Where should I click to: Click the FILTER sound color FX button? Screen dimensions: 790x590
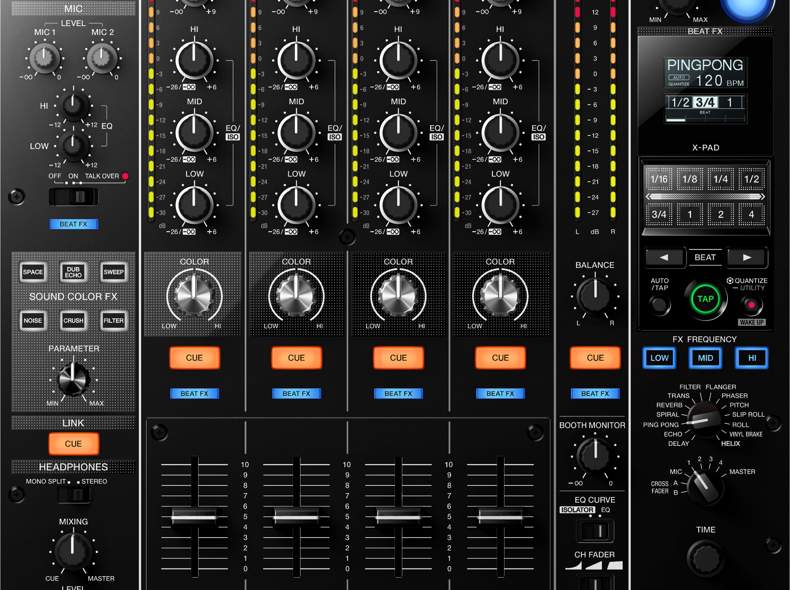(x=113, y=320)
